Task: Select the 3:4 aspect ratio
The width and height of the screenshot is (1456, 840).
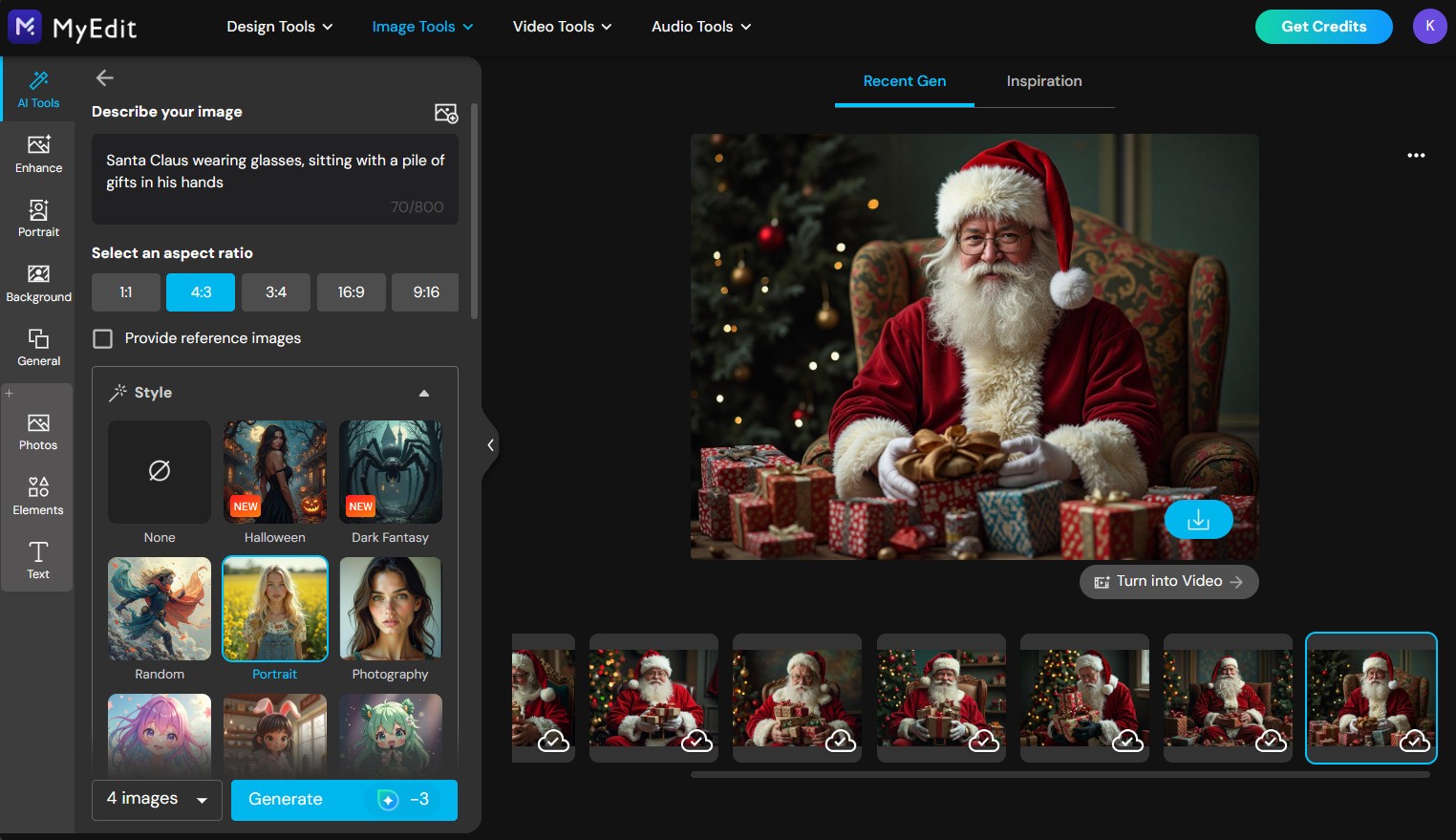Action: point(276,292)
